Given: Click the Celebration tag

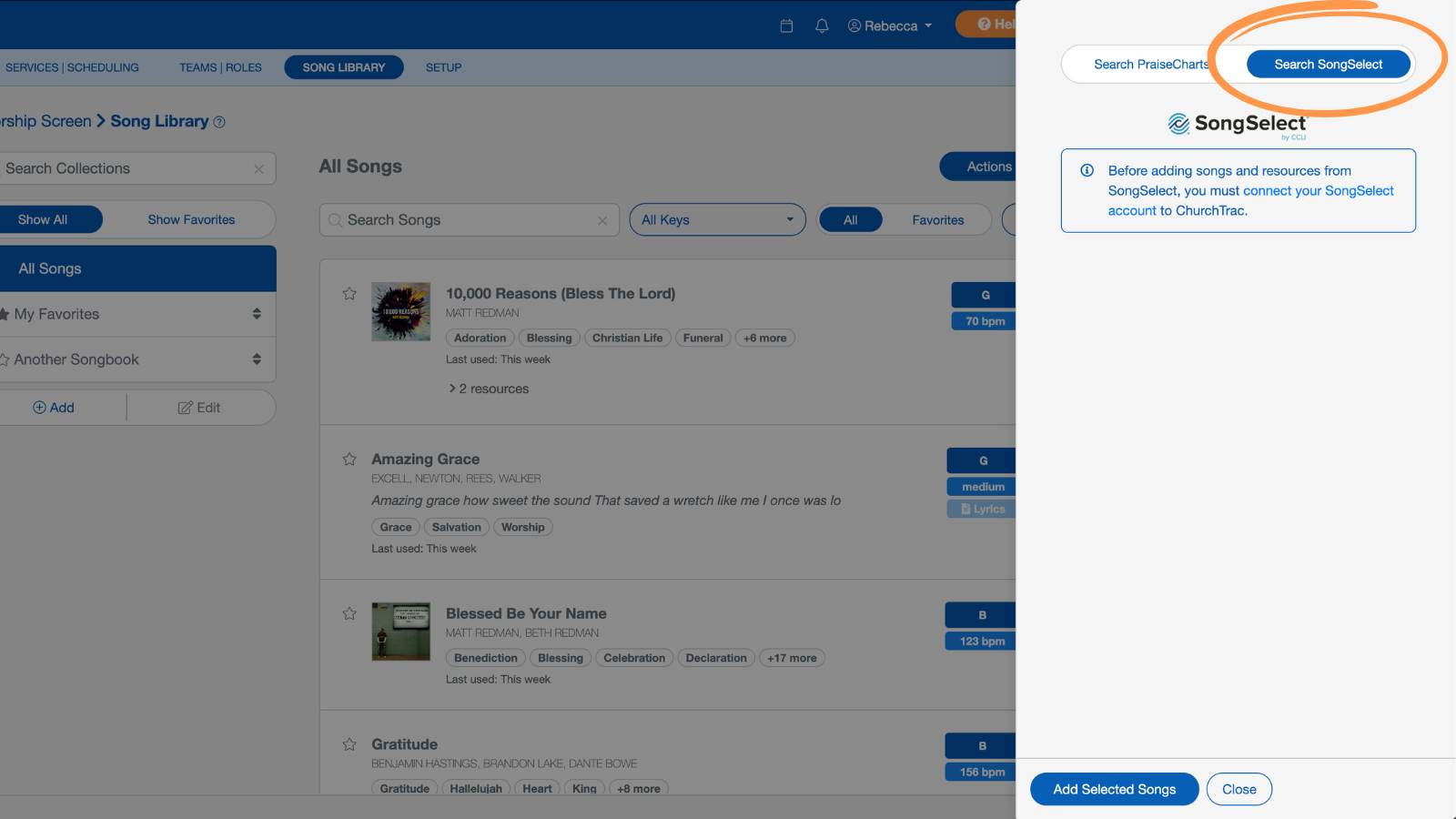Looking at the screenshot, I should click(x=634, y=658).
